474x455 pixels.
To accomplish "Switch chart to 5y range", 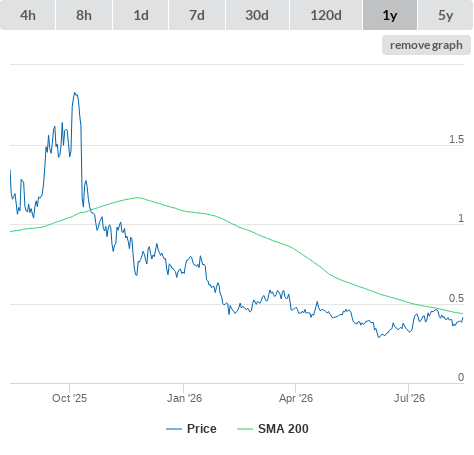I will 446,15.
